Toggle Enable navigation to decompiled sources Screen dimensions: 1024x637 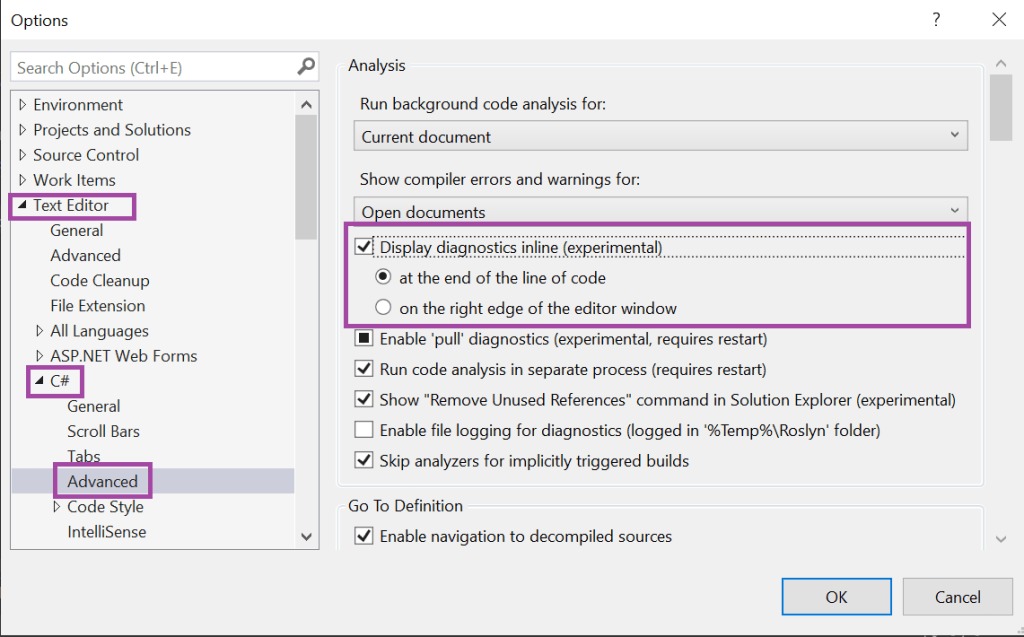tap(364, 536)
